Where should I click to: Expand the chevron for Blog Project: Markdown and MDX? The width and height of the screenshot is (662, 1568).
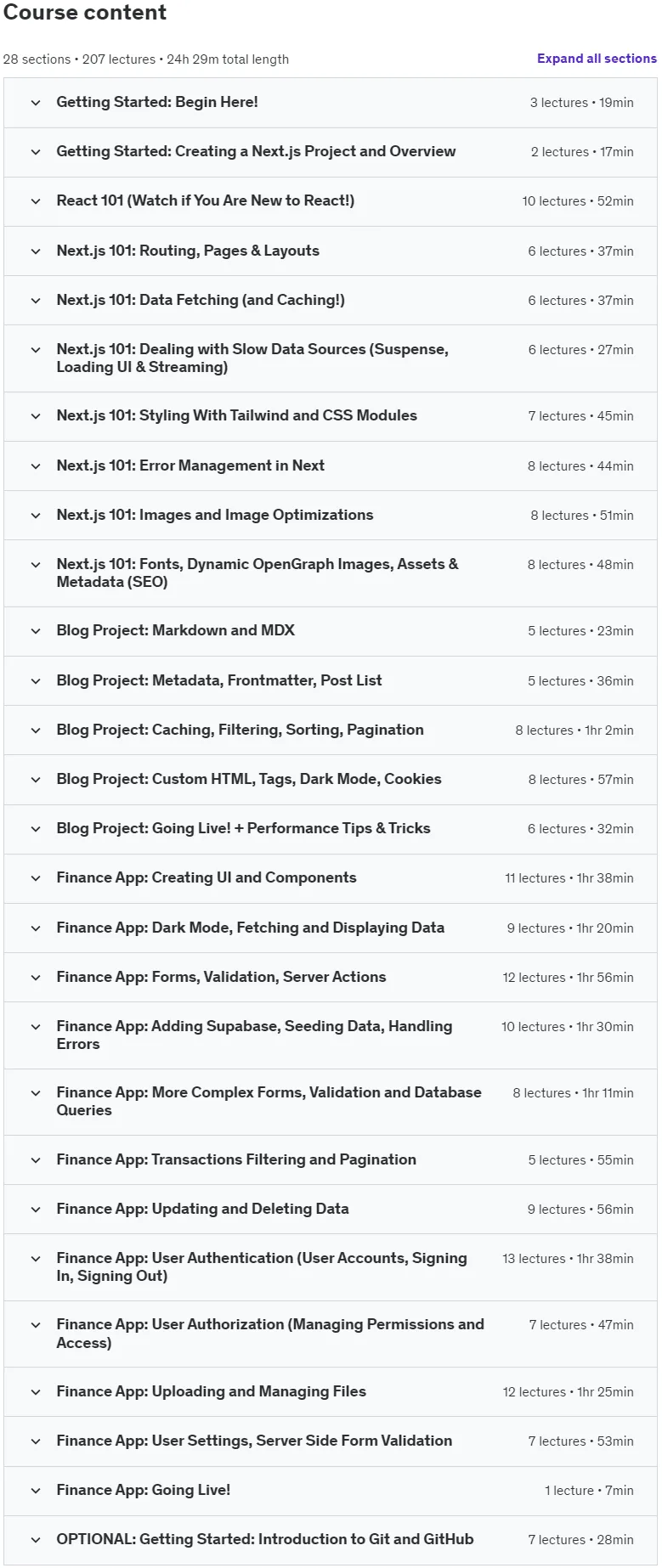pyautogui.click(x=36, y=631)
